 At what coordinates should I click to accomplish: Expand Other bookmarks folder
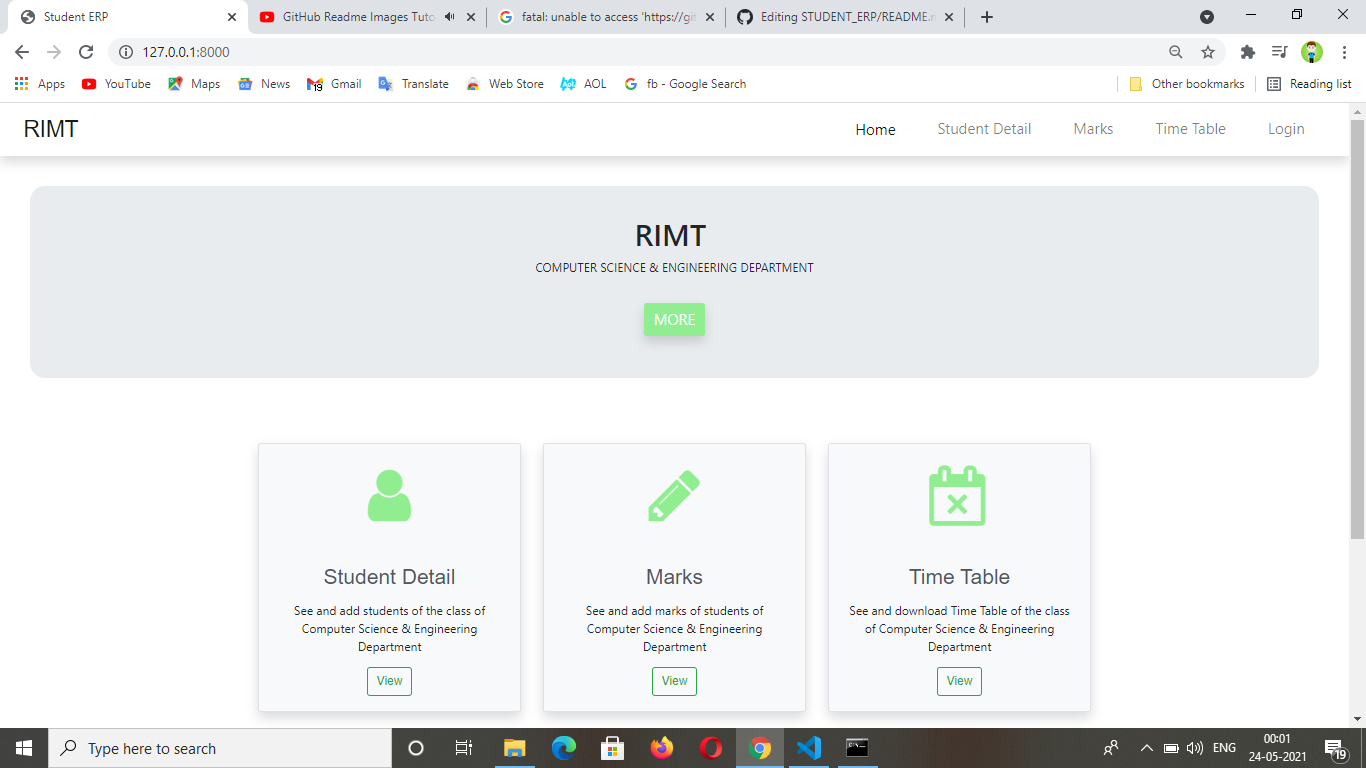click(x=1186, y=84)
